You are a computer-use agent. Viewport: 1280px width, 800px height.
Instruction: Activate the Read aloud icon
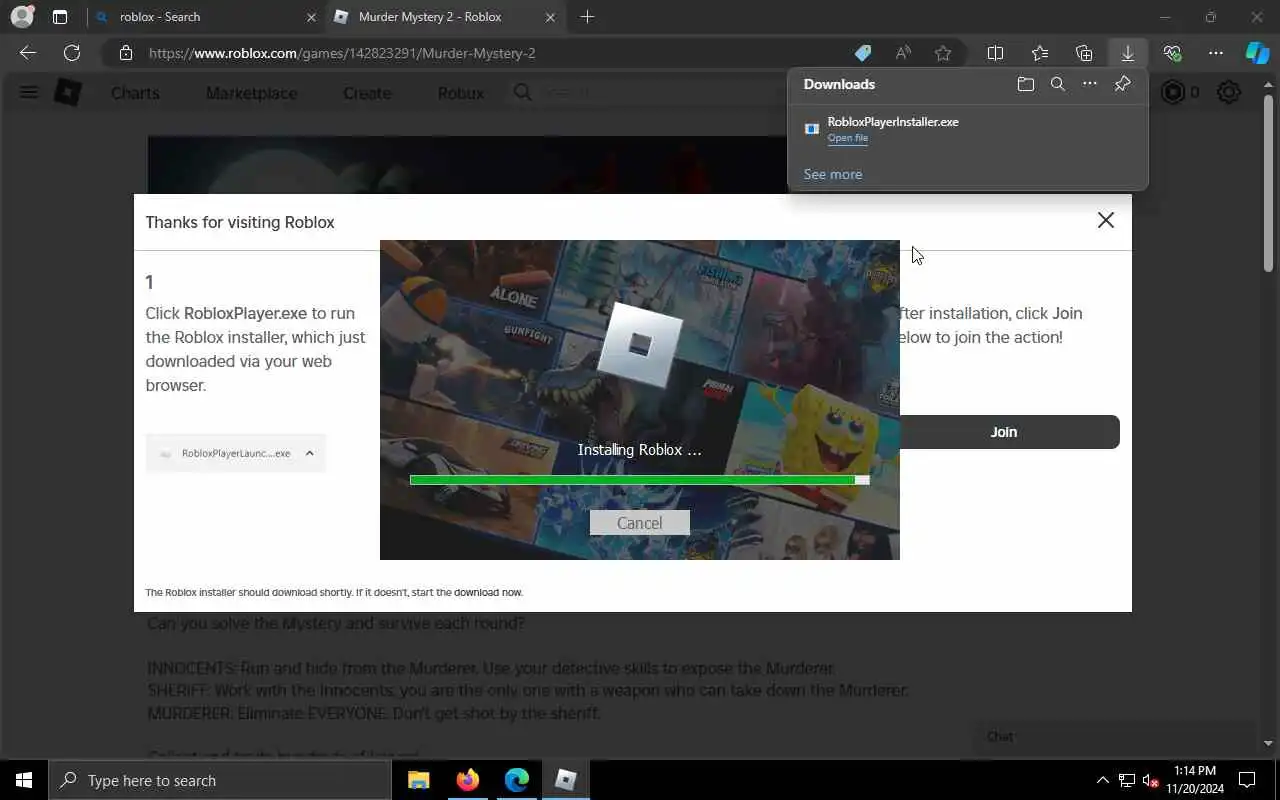click(x=903, y=53)
